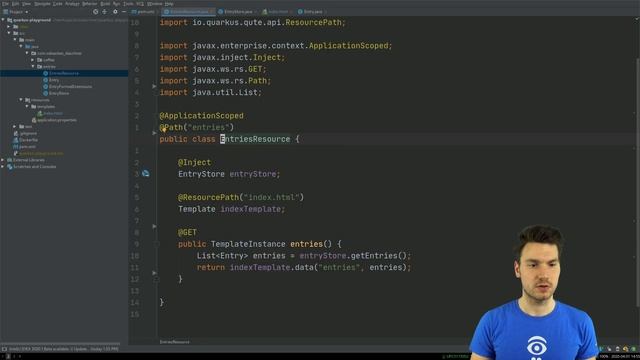Image resolution: width=640 pixels, height=360 pixels.
Task: Click the External Libraries icon
Action: [10, 160]
